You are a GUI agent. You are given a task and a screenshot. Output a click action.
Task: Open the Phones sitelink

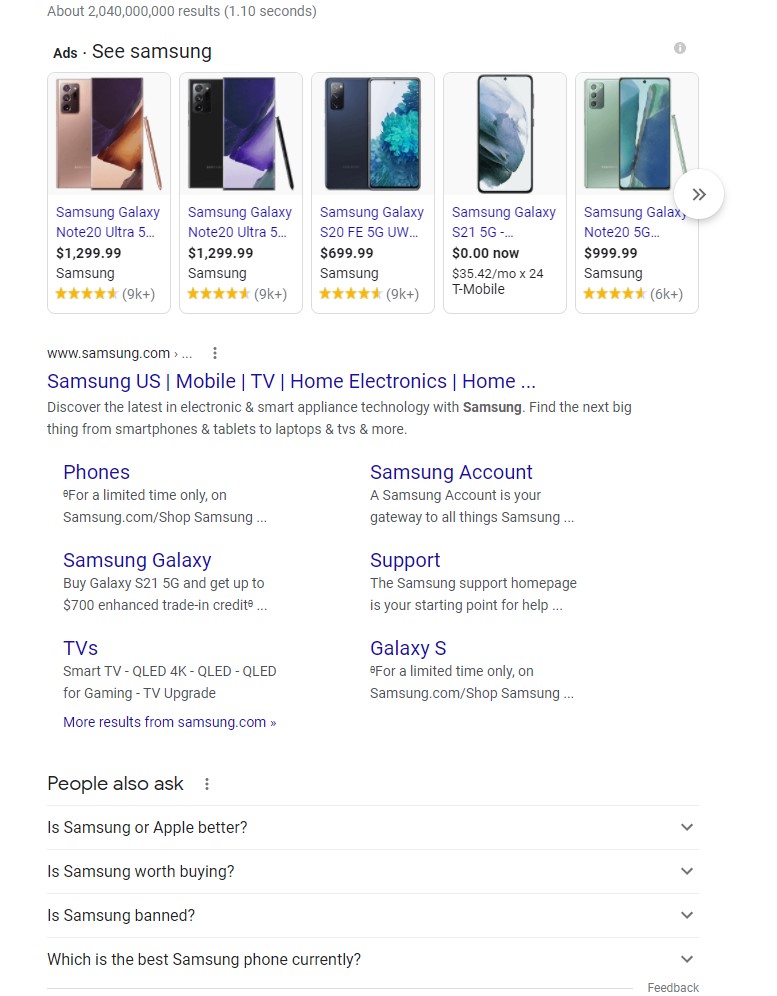pyautogui.click(x=96, y=472)
